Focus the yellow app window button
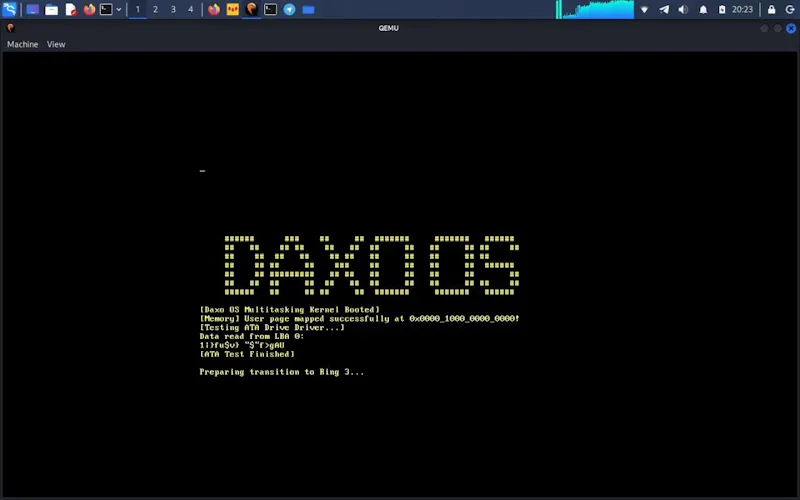This screenshot has height=500, width=800. pyautogui.click(x=233, y=9)
